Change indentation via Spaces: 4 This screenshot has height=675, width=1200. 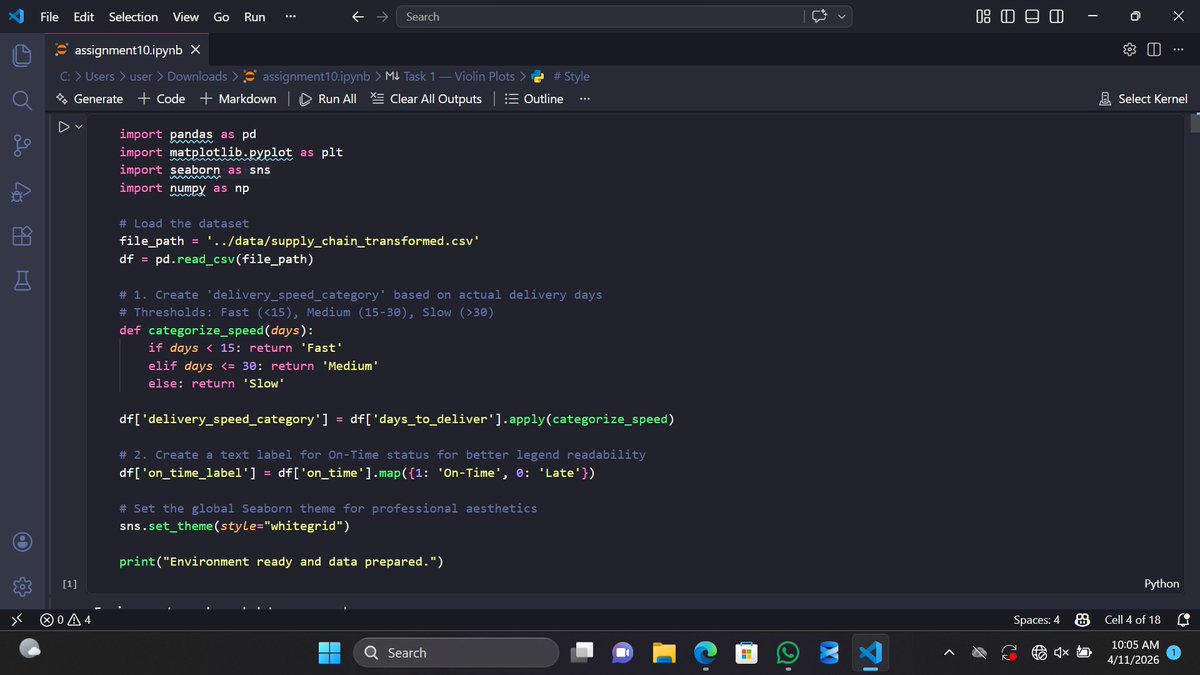click(x=1037, y=620)
